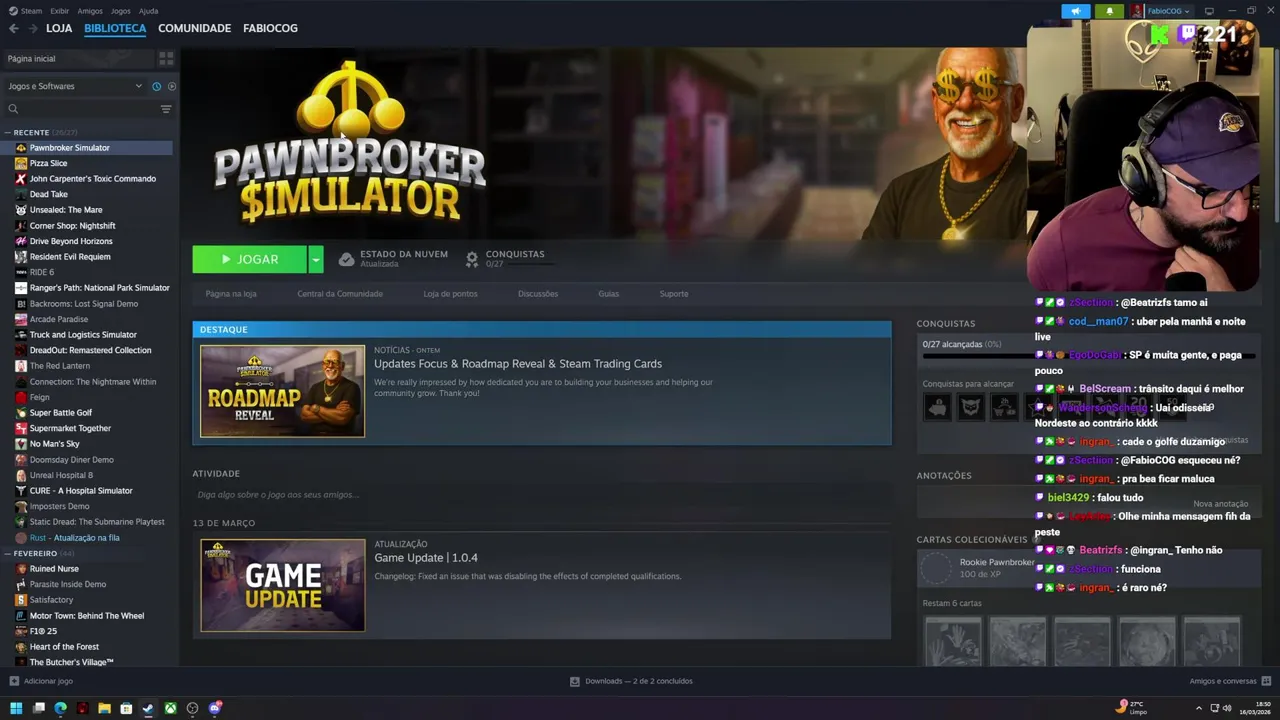Open the Suporte link
Image resolution: width=1280 pixels, height=720 pixels.
tap(674, 294)
